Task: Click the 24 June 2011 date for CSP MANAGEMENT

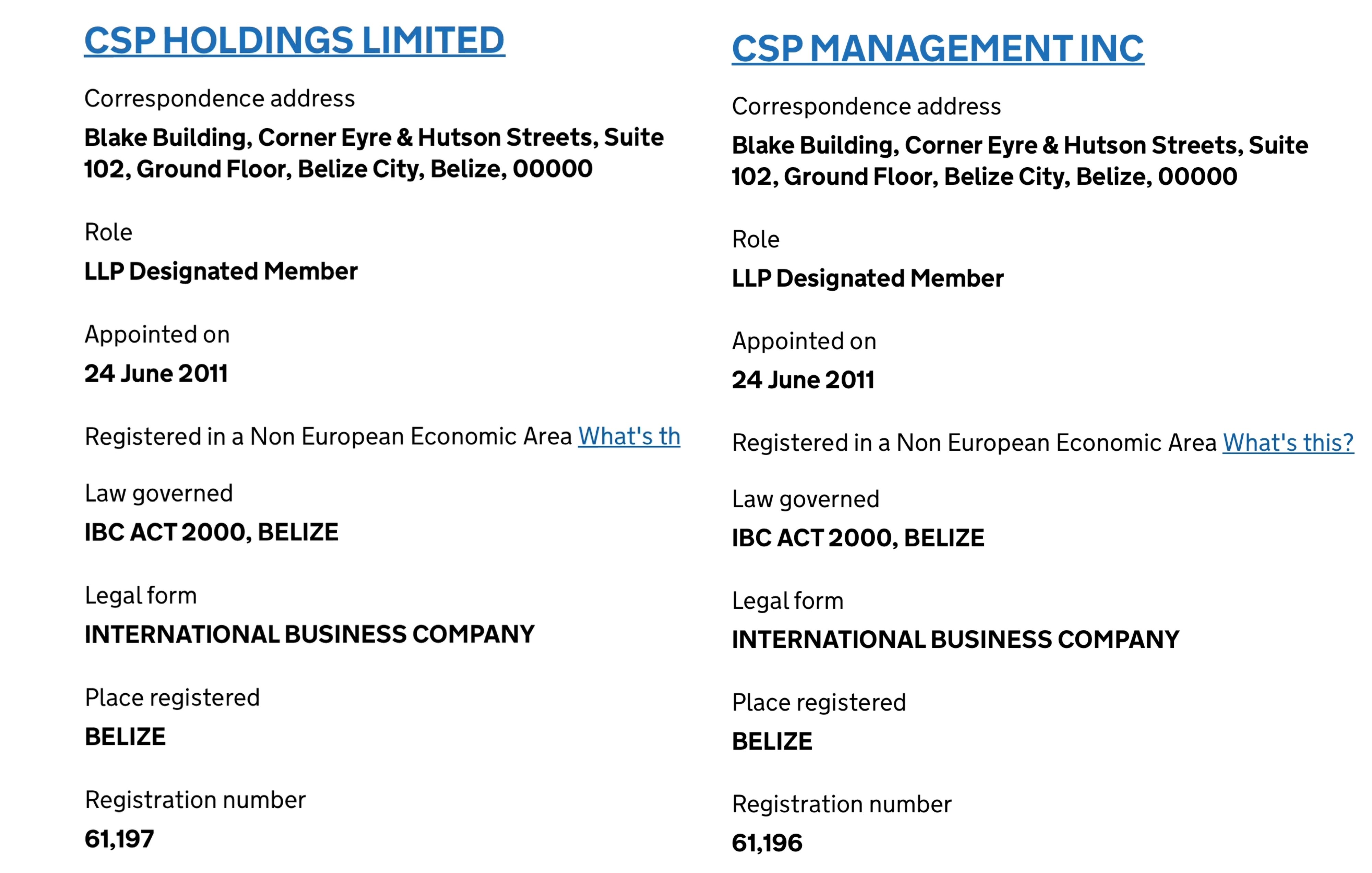Action: (803, 380)
